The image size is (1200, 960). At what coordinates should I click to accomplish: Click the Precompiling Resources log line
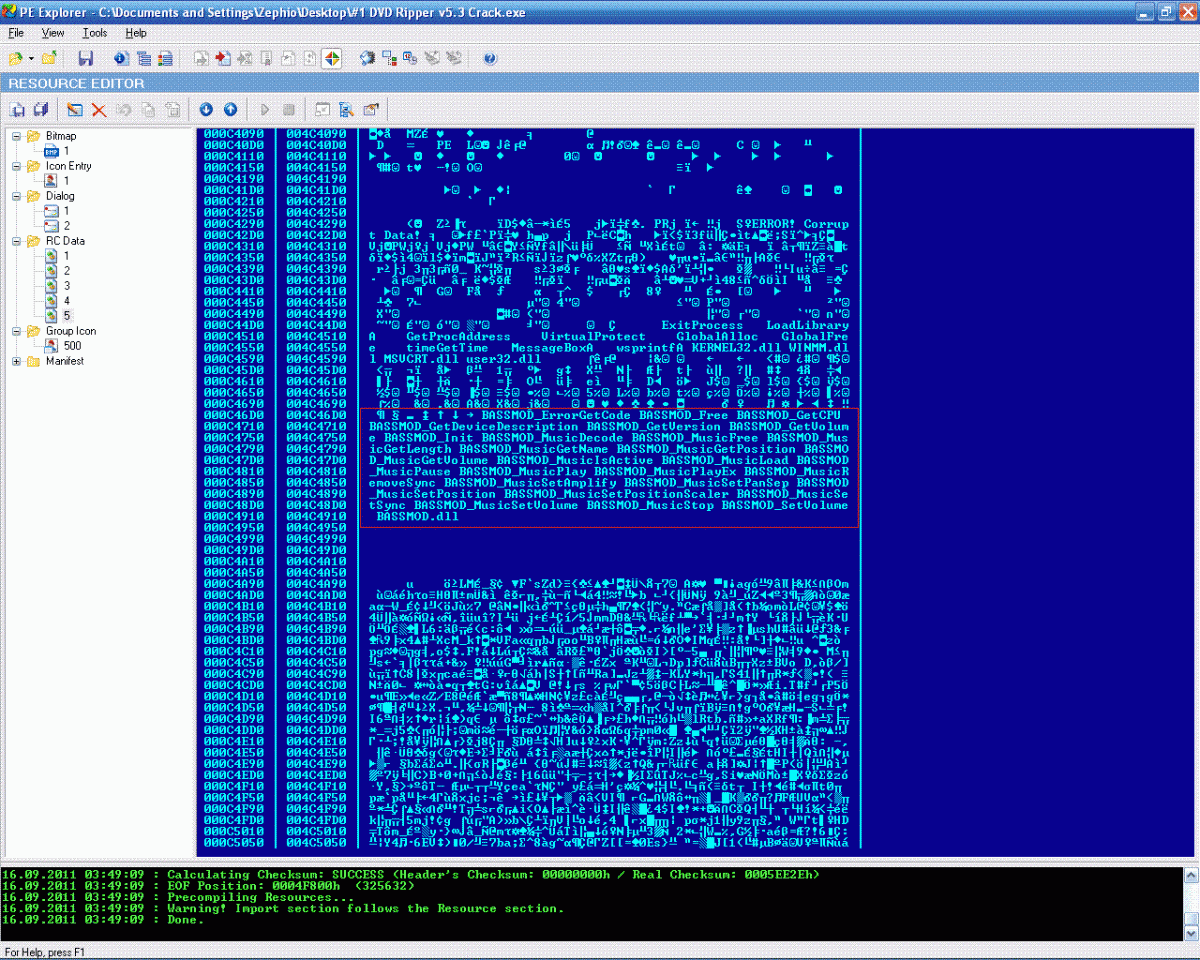(177, 897)
